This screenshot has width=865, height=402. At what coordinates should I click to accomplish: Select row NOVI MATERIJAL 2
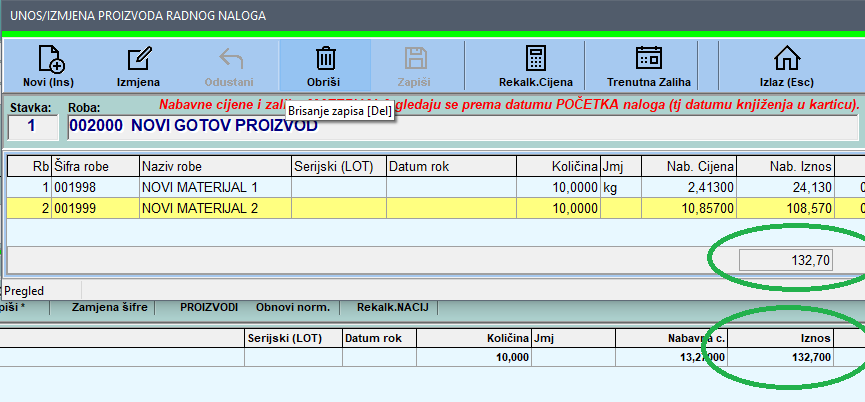point(436,208)
